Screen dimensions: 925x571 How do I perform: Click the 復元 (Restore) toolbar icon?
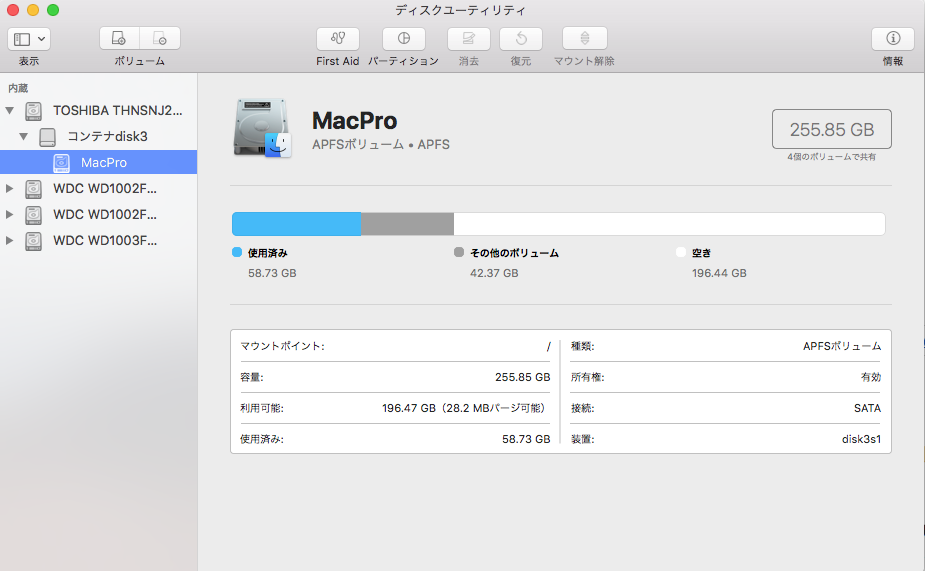click(521, 39)
